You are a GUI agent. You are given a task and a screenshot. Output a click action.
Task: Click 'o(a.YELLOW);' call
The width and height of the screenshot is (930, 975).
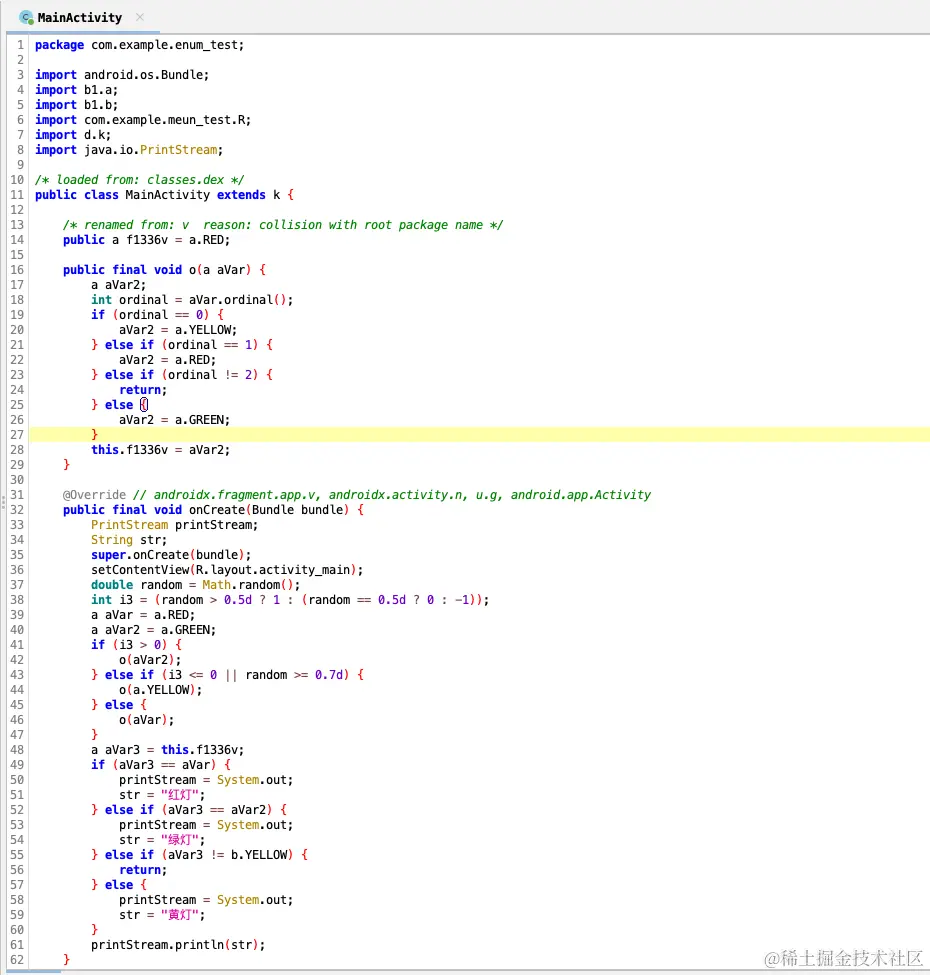click(x=160, y=690)
